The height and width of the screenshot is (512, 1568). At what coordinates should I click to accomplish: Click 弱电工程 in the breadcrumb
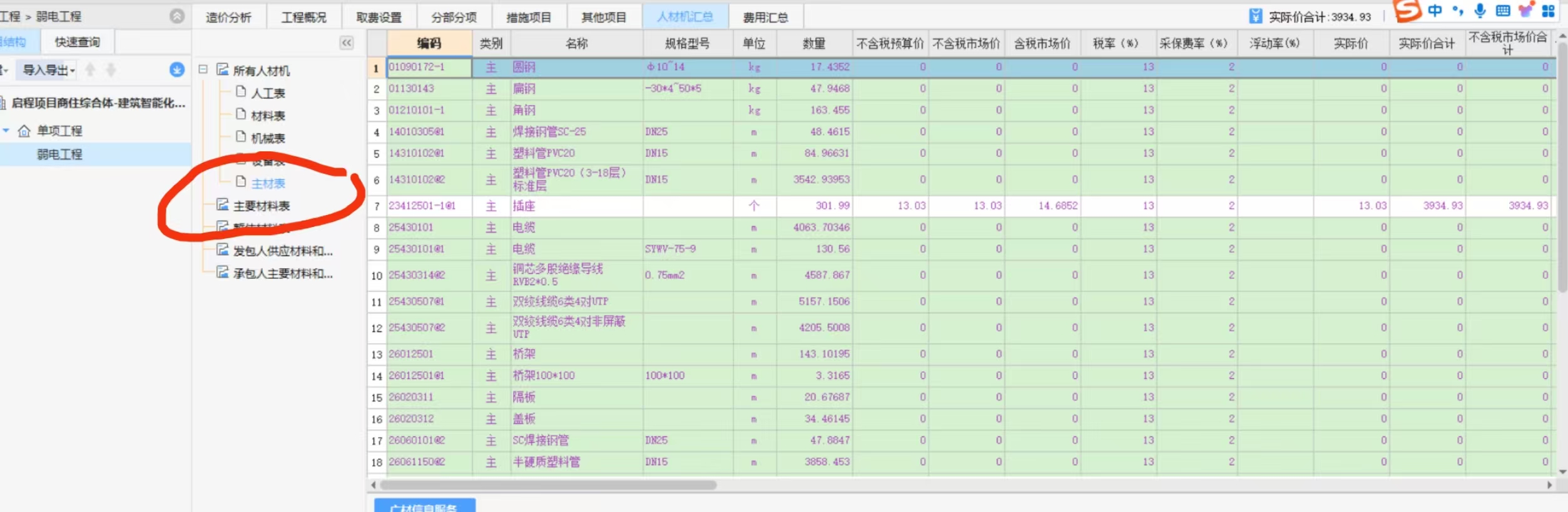[59, 16]
